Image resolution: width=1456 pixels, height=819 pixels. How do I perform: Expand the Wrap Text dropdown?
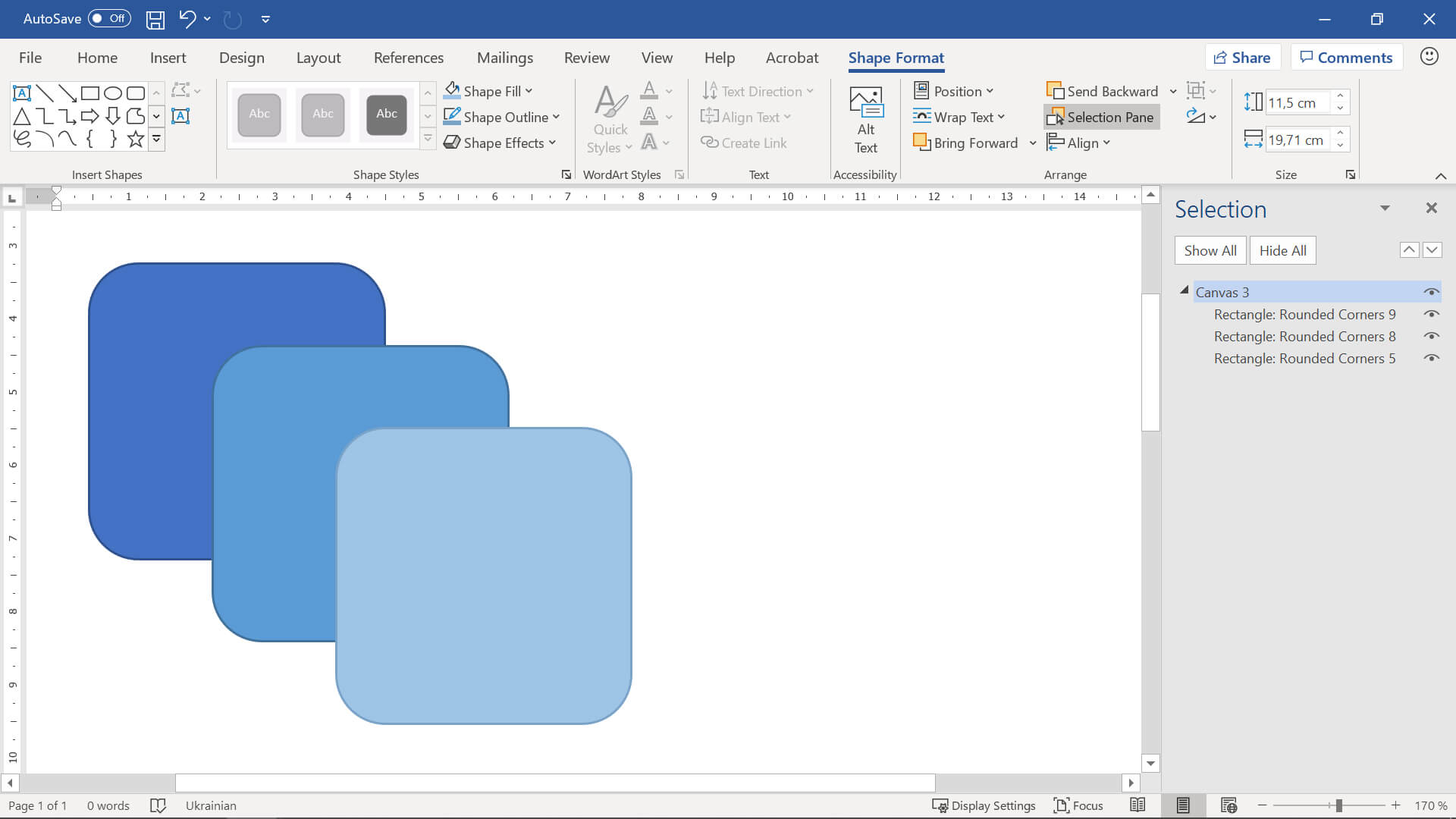click(x=960, y=117)
